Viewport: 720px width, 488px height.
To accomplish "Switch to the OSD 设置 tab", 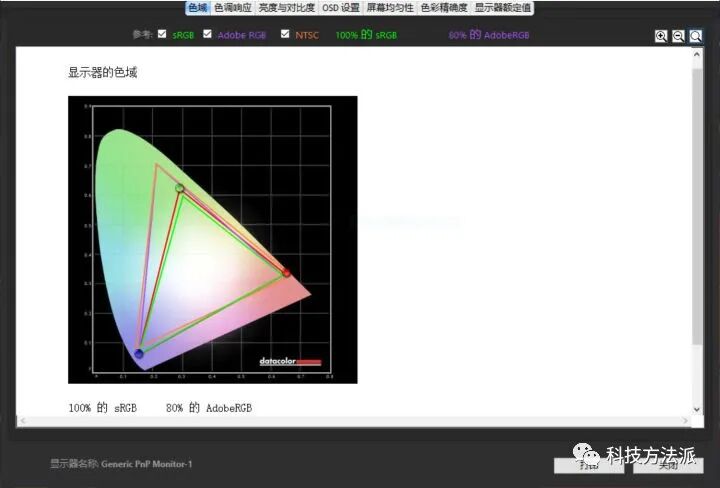I will click(x=341, y=8).
